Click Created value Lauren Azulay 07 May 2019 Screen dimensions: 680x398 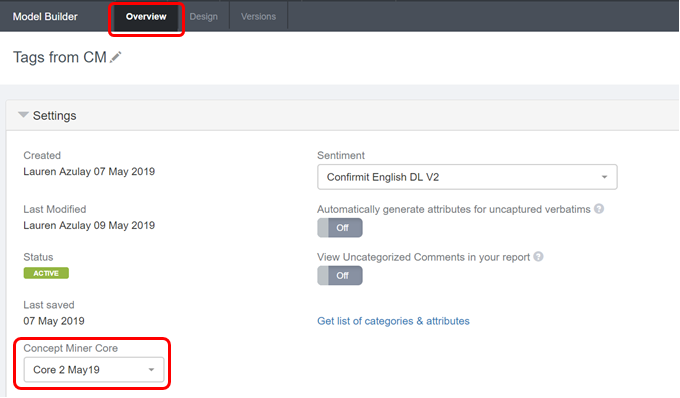pos(89,171)
